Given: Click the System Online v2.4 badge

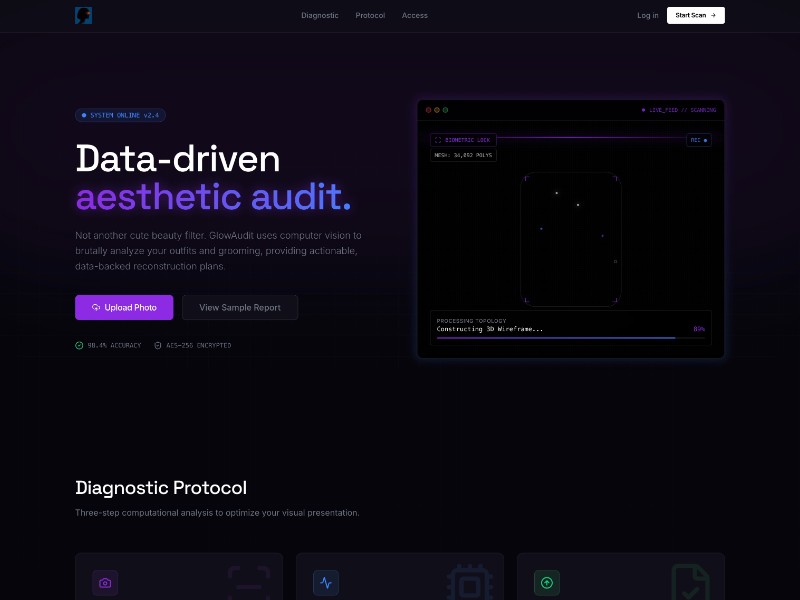Looking at the screenshot, I should pyautogui.click(x=120, y=115).
